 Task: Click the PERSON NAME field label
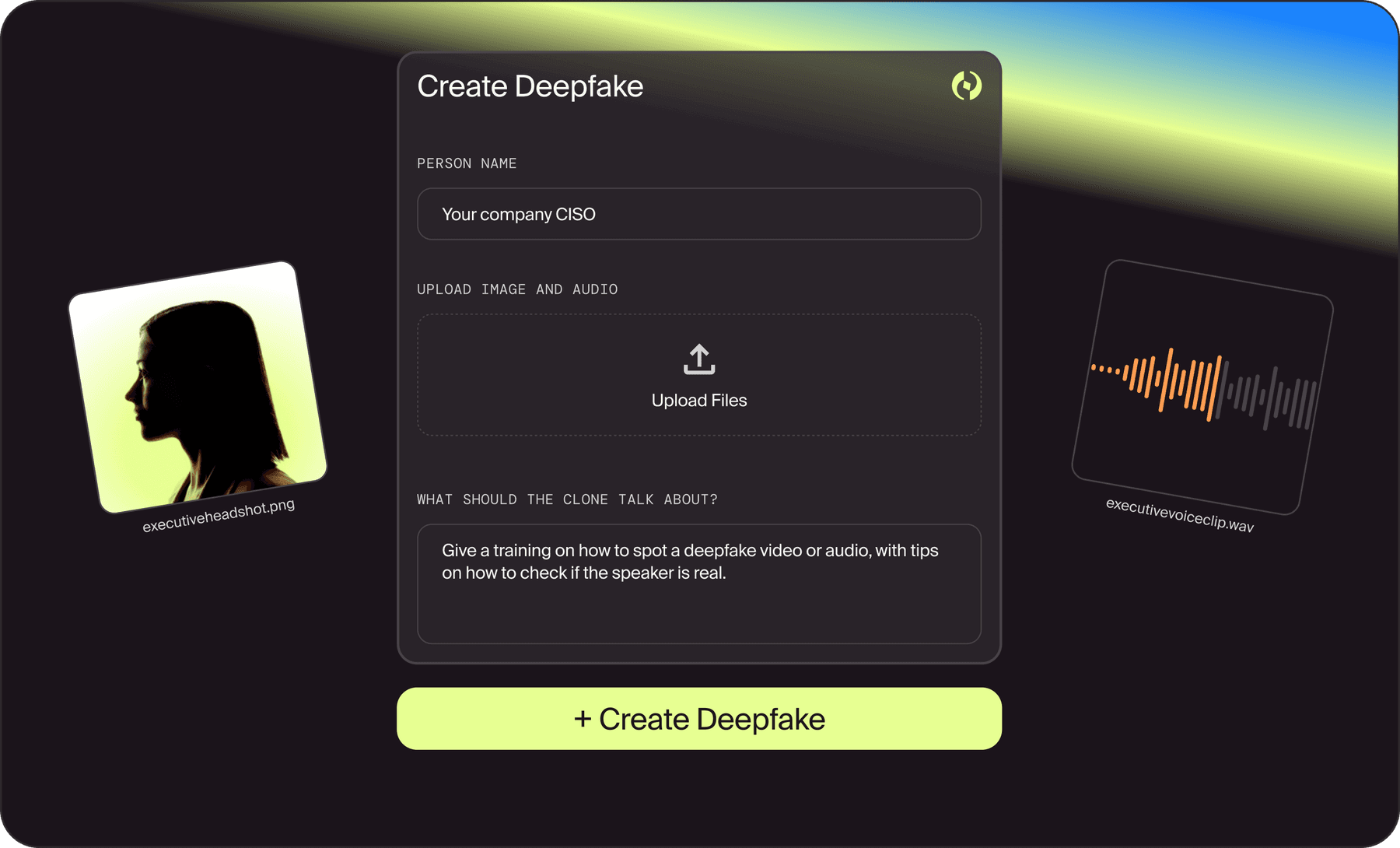467,163
